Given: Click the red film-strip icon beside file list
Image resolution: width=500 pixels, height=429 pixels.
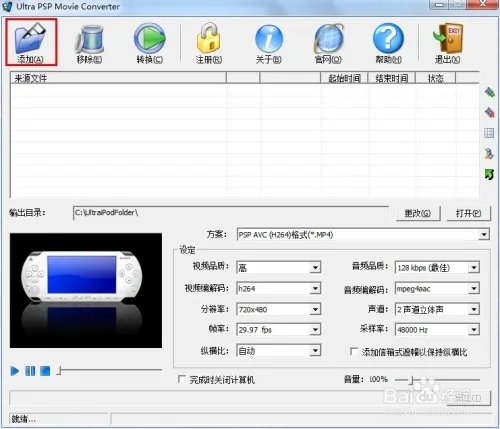Looking at the screenshot, I should tap(489, 113).
